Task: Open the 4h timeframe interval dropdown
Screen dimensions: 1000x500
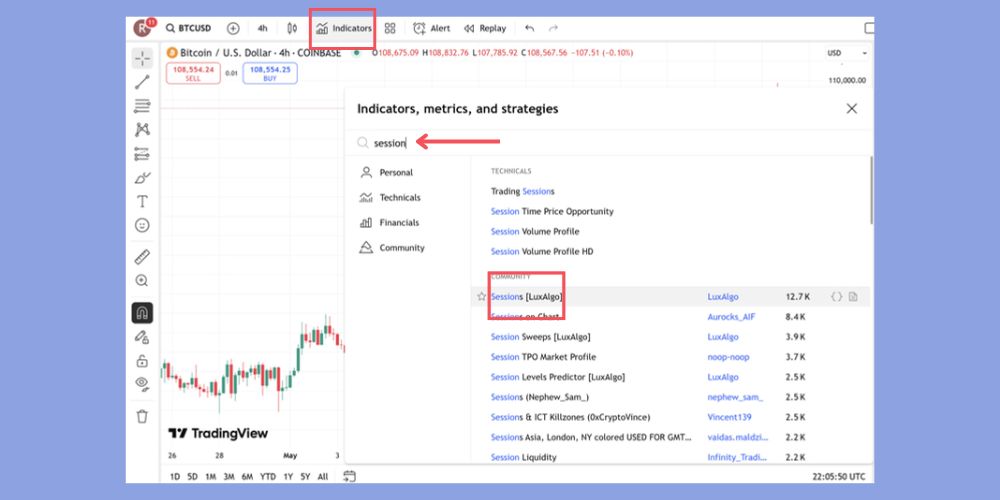Action: [262, 29]
